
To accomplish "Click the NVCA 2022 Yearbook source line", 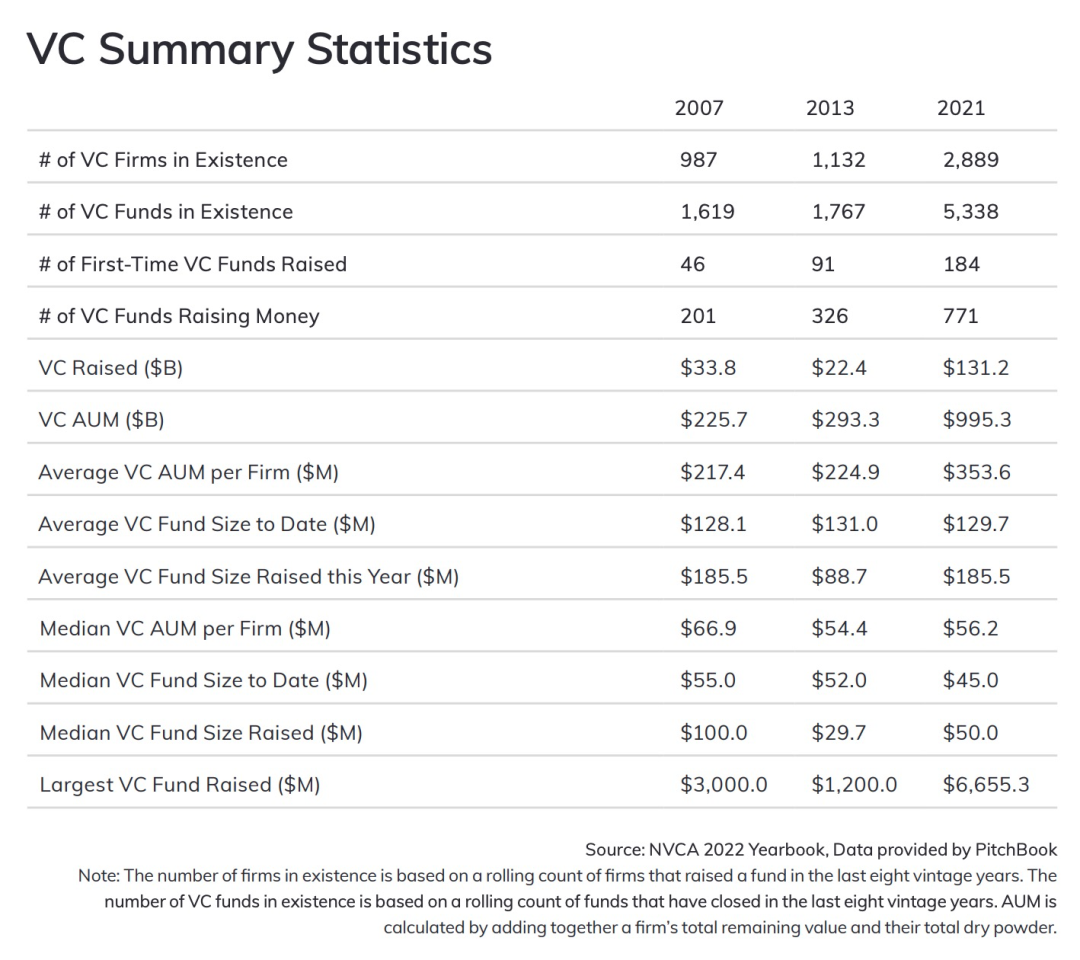I will click(820, 850).
